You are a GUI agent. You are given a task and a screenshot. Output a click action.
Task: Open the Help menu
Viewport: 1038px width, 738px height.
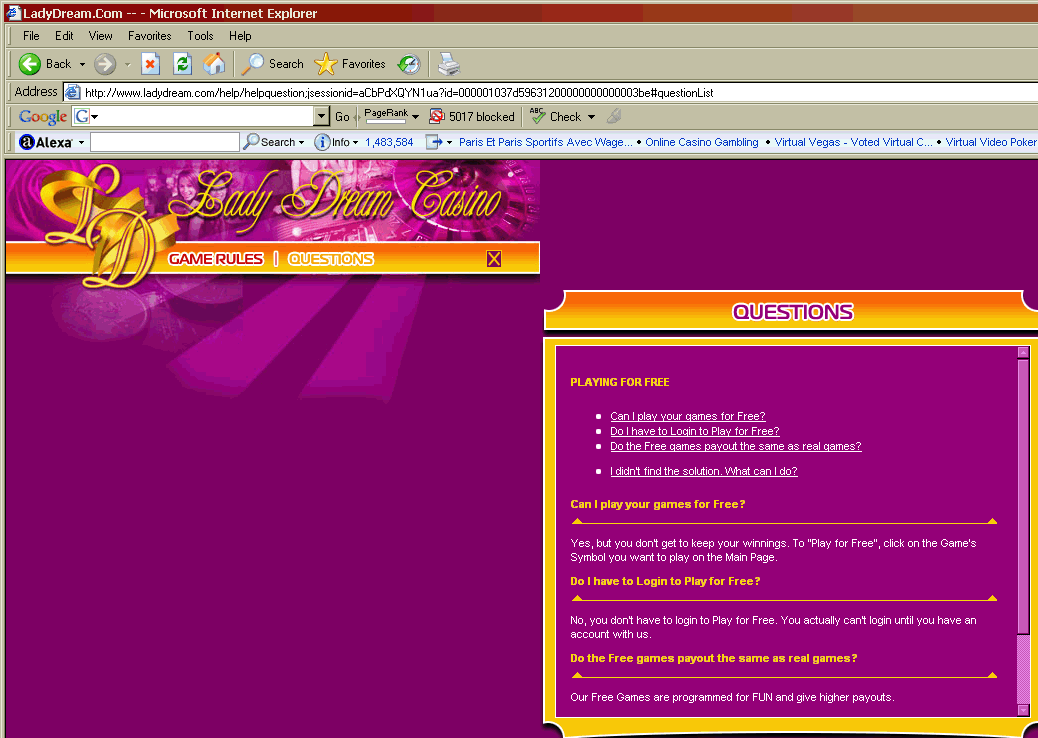click(x=240, y=36)
